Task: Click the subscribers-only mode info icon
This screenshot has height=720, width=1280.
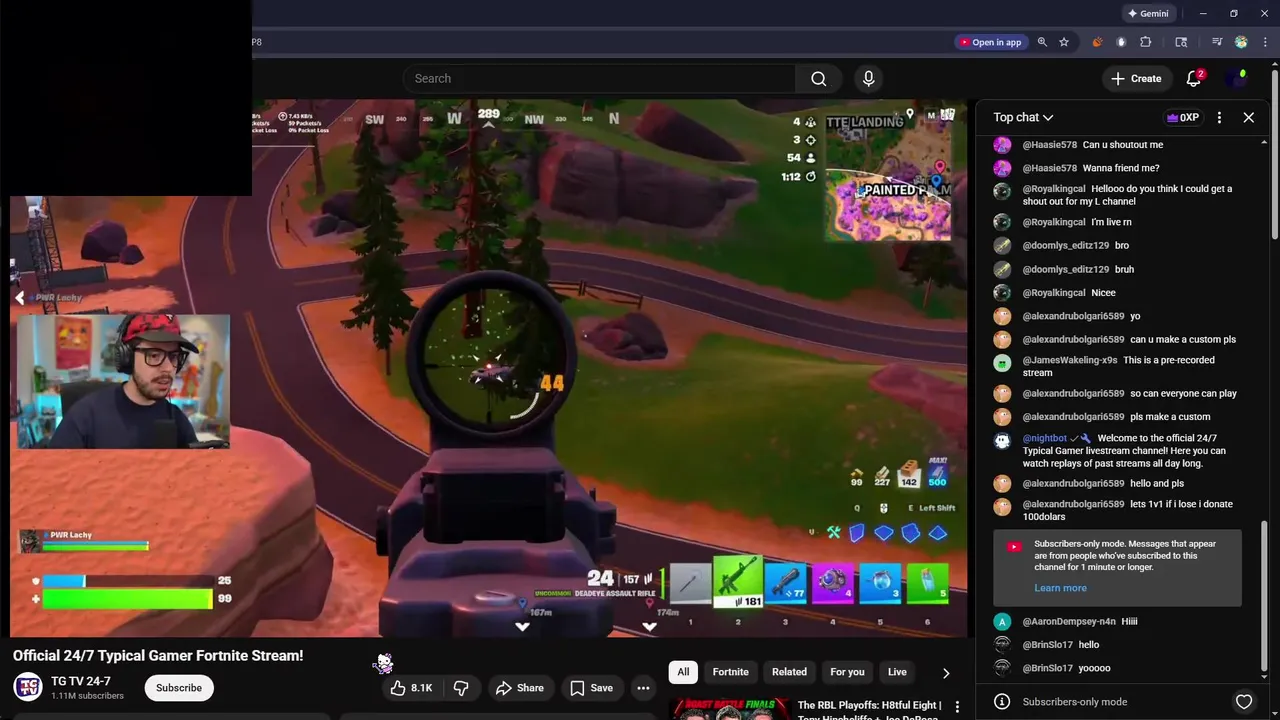Action: coord(1002,702)
